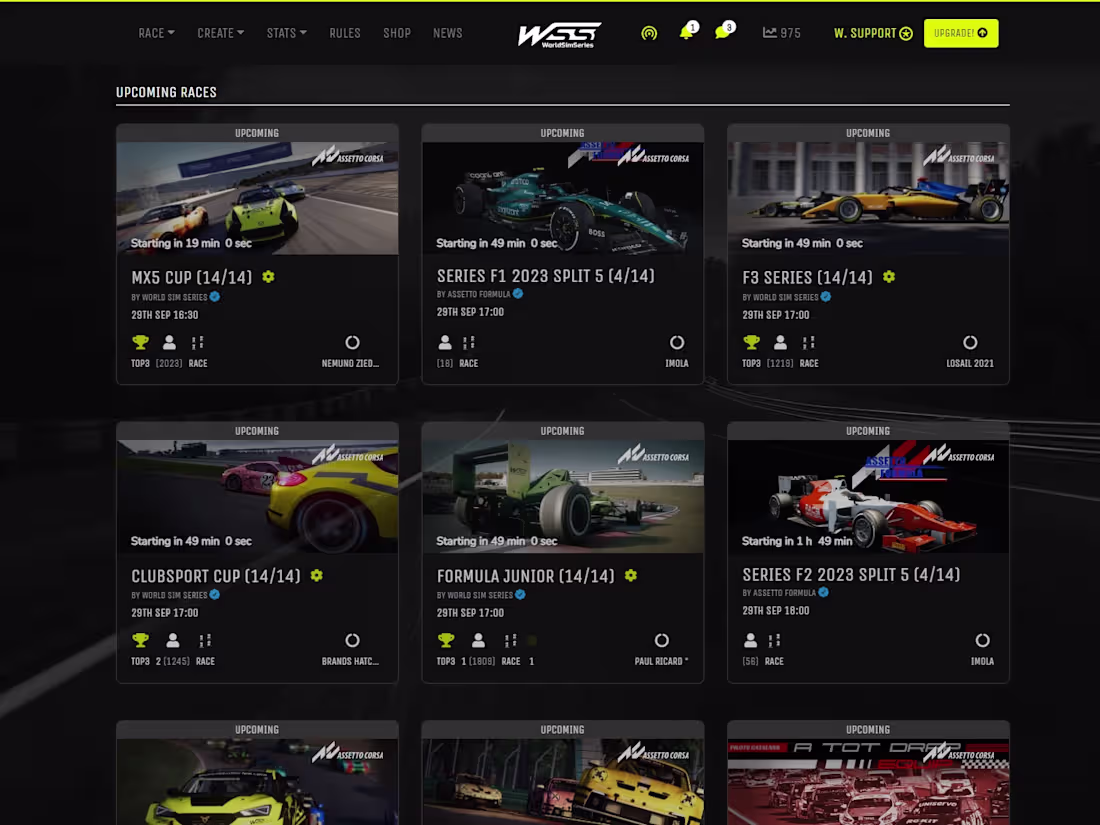1100x825 pixels.
Task: Open the Clubsport Cup race thumbnail
Action: 257,496
